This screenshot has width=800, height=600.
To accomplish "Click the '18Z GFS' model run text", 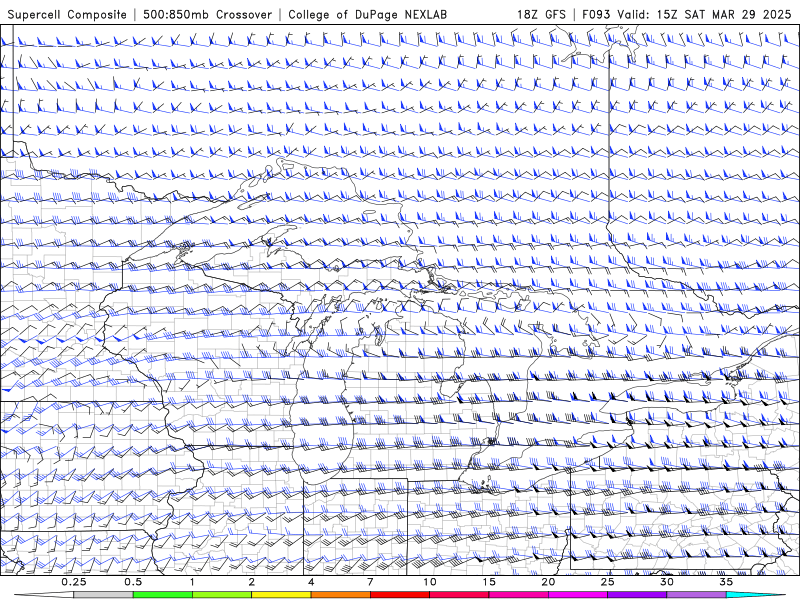I will pyautogui.click(x=541, y=14).
